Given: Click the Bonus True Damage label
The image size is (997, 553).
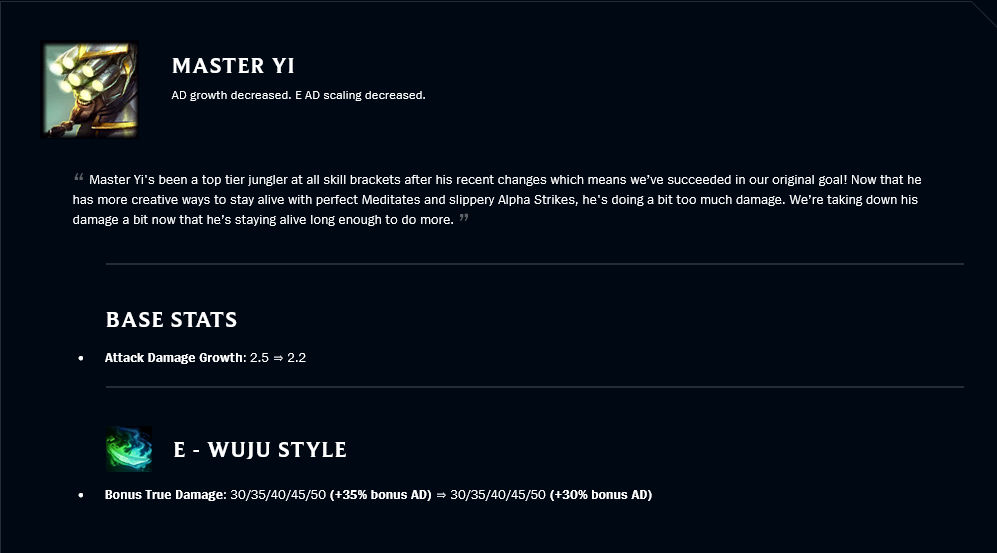Looking at the screenshot, I should (x=164, y=495).
